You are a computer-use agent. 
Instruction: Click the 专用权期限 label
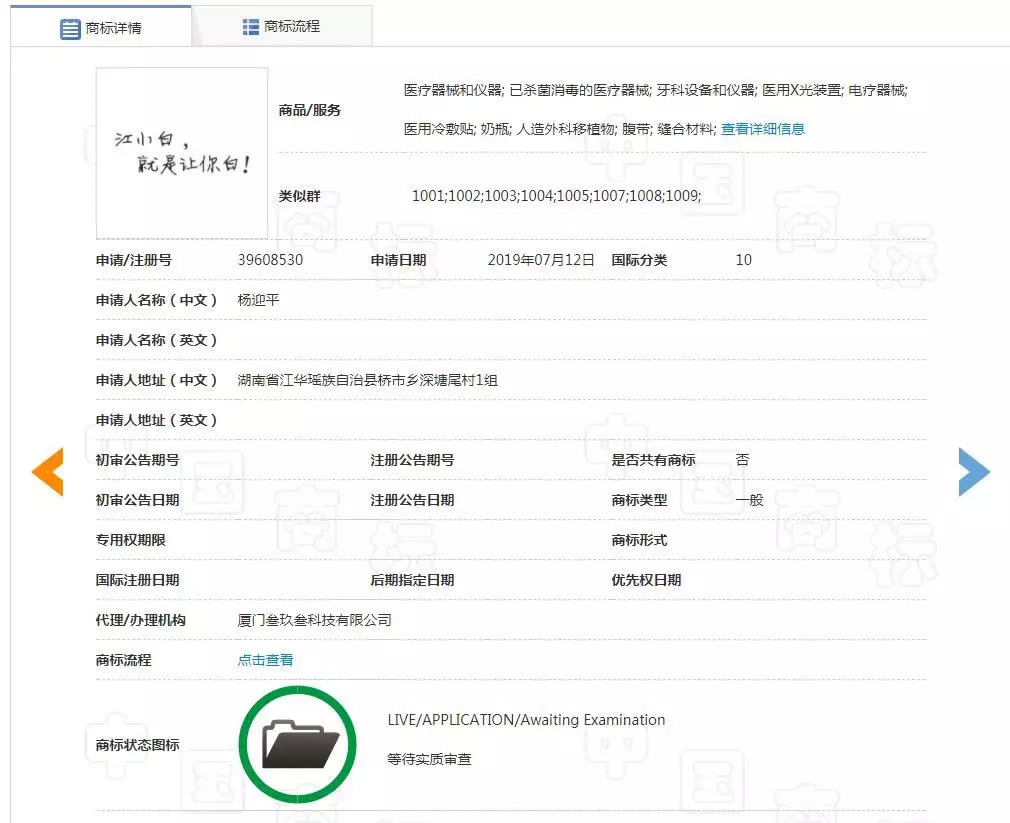131,540
